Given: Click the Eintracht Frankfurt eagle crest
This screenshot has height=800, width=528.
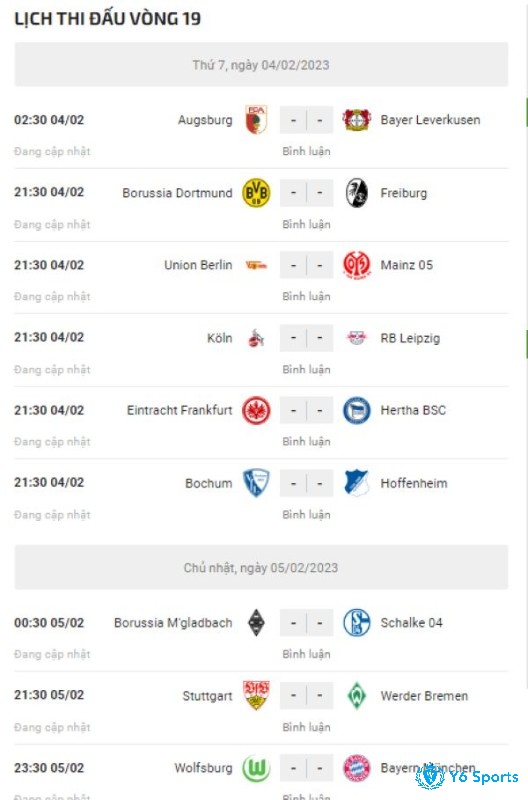Looking at the screenshot, I should click(x=256, y=411).
